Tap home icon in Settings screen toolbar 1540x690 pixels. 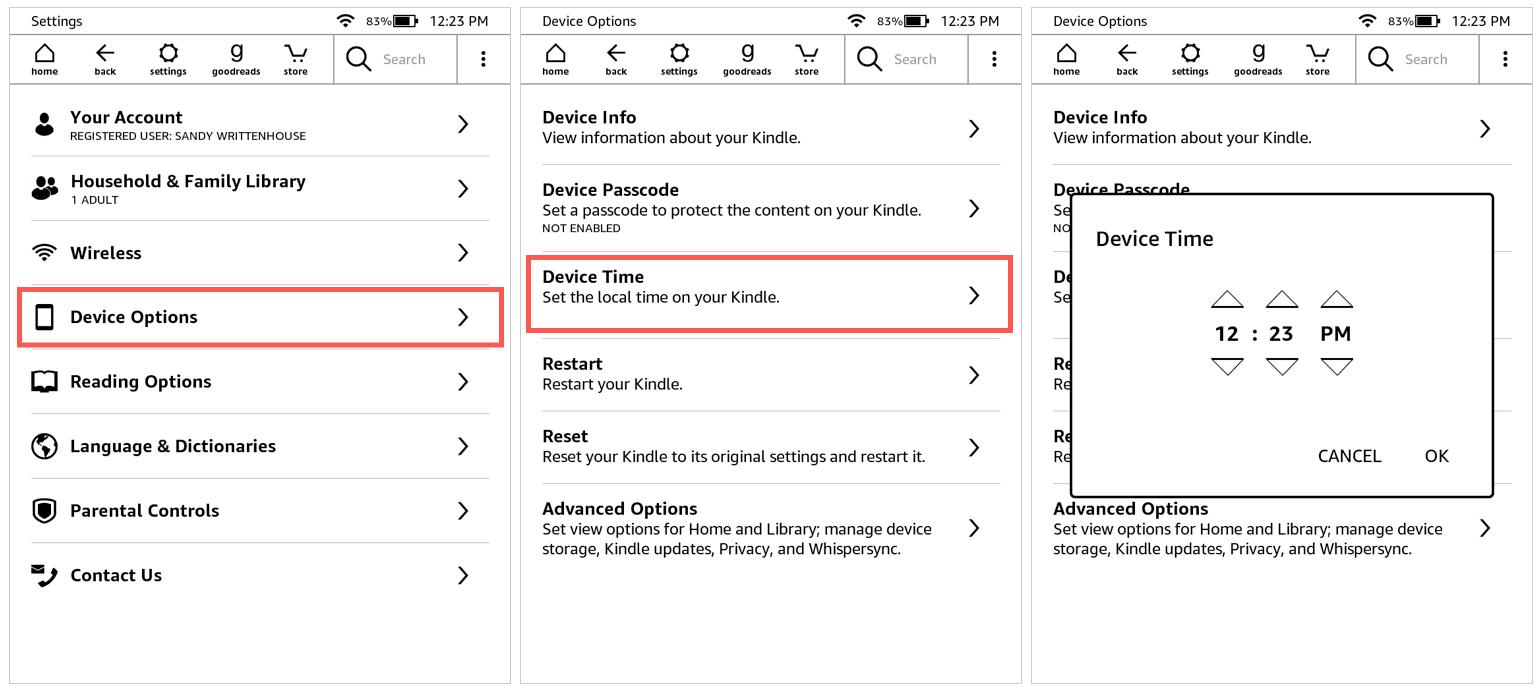44,59
